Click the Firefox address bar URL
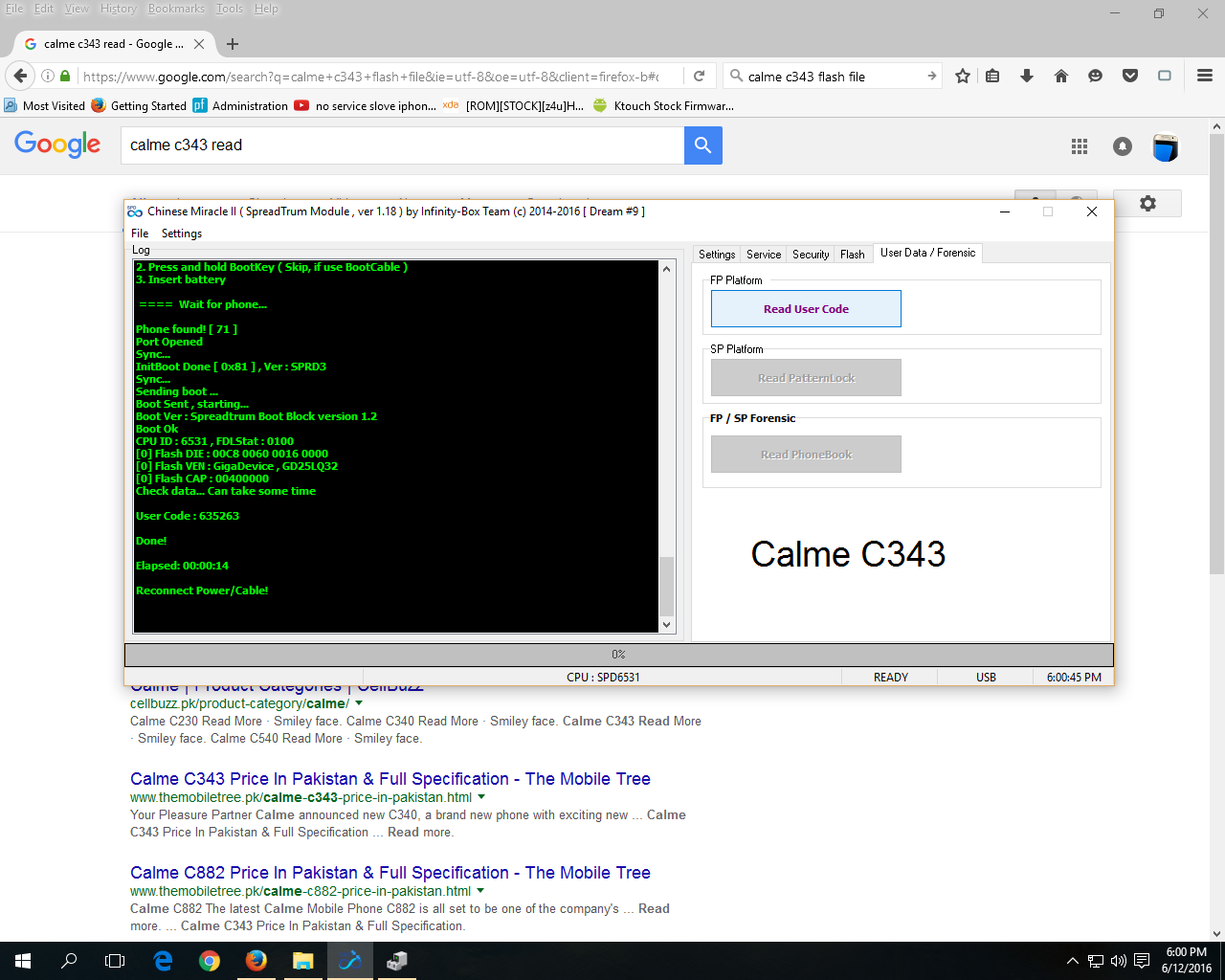1225x980 pixels. click(x=371, y=77)
